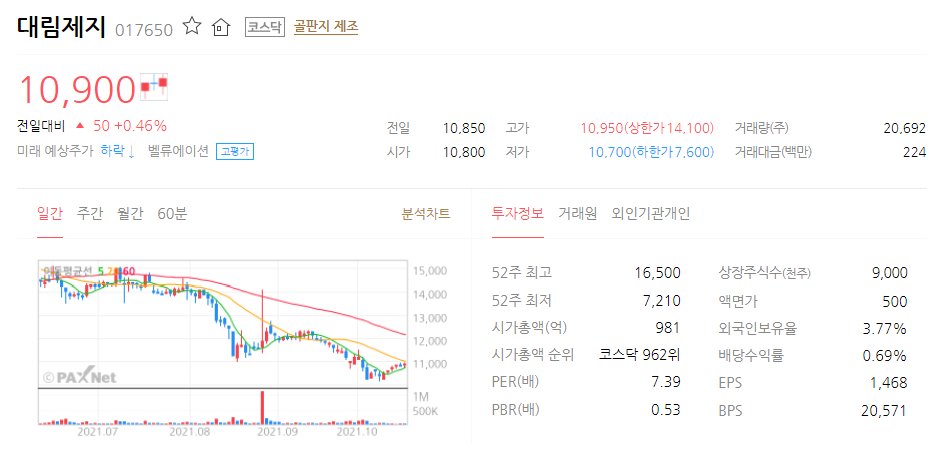Viewport: 934px width, 457px height.
Task: Click the 고평가 valuation badge
Action: [x=235, y=151]
